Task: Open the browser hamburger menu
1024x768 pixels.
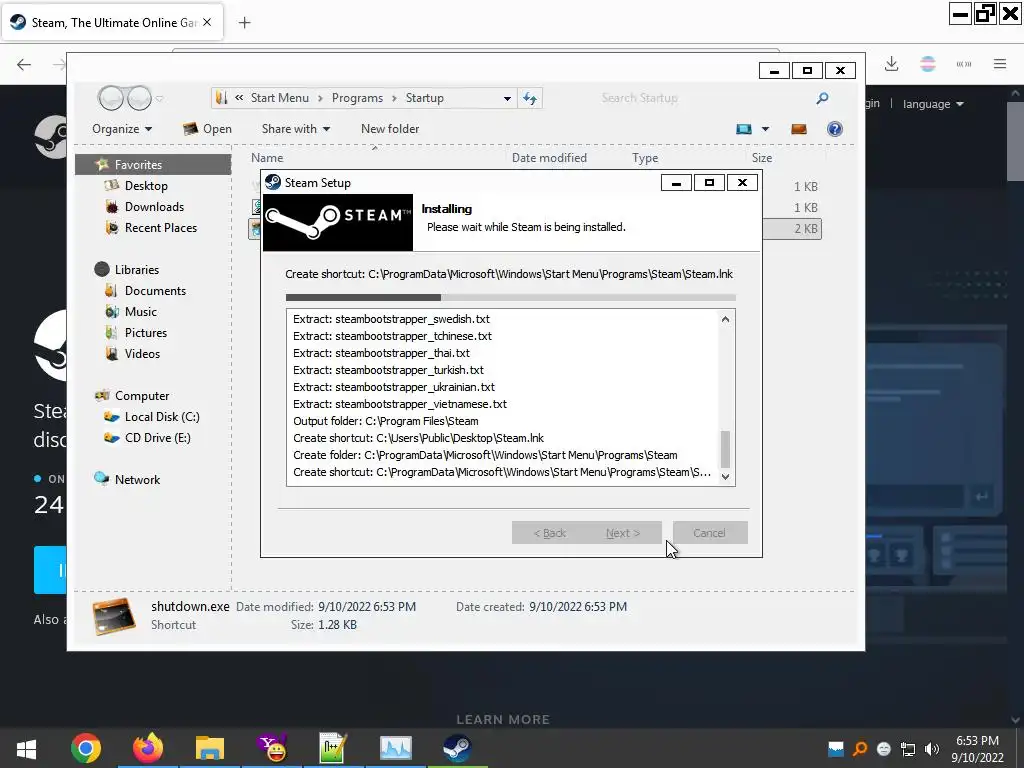Action: click(x=1000, y=63)
